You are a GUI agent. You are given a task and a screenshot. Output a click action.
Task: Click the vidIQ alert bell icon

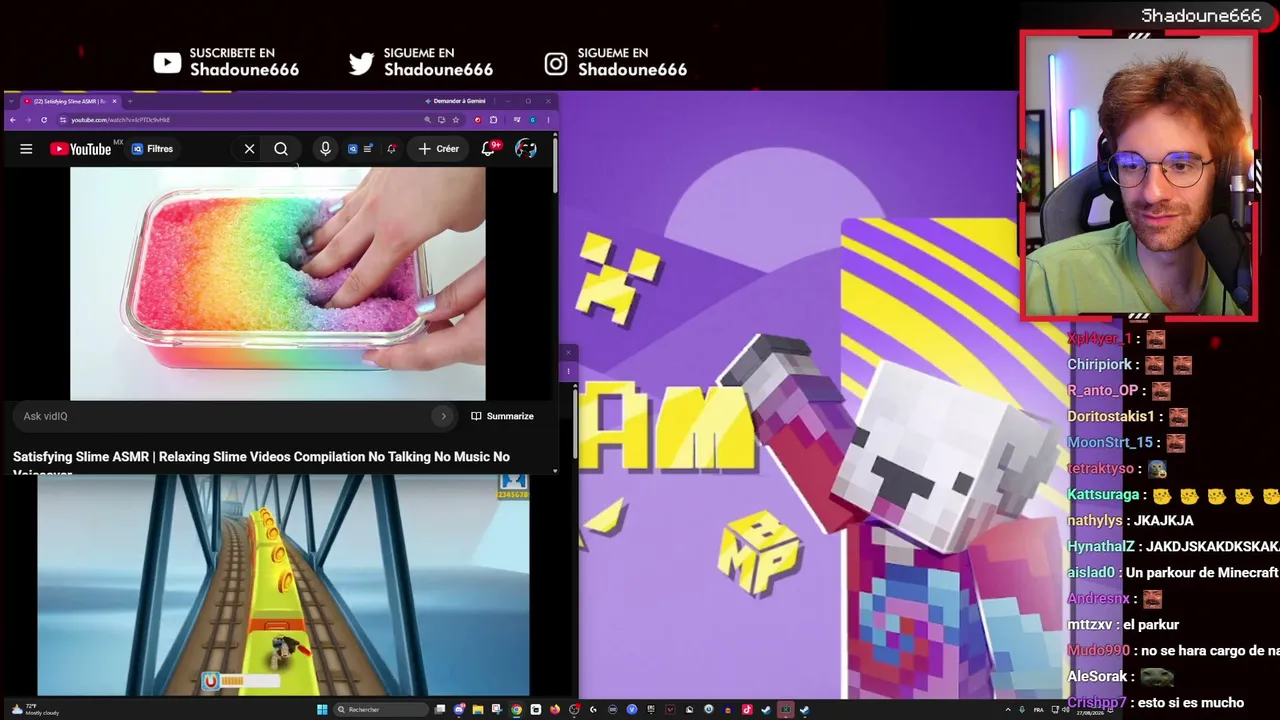pyautogui.click(x=391, y=149)
